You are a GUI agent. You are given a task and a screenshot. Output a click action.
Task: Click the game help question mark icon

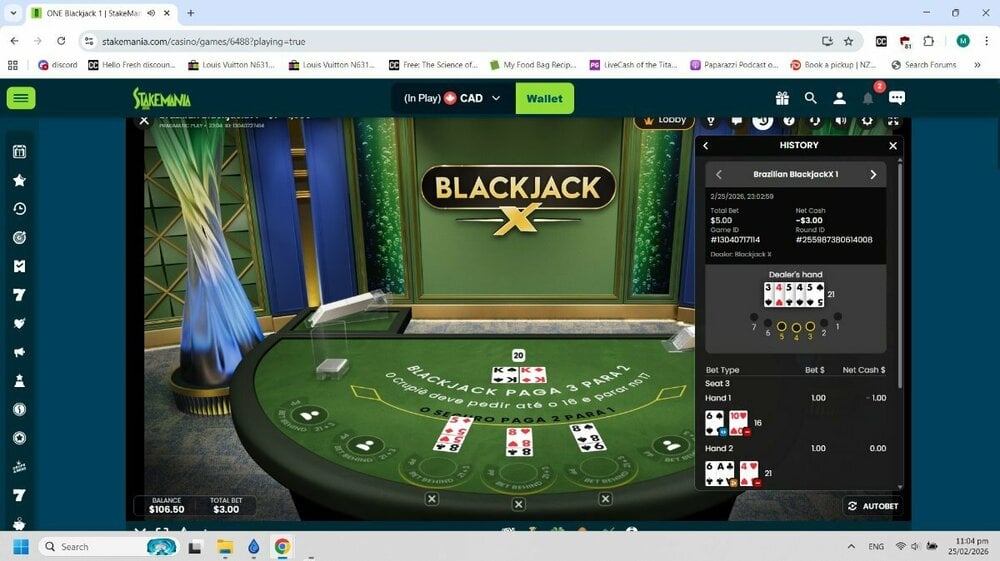coord(789,121)
